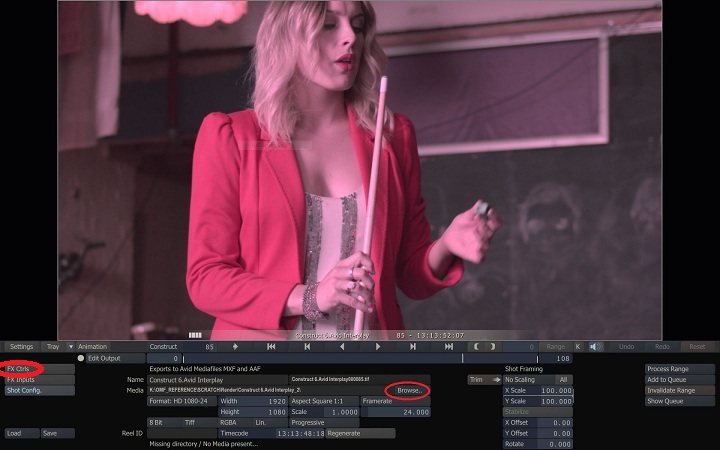Click the Stabilize button
Screen dimensions: 720x450
point(538,412)
